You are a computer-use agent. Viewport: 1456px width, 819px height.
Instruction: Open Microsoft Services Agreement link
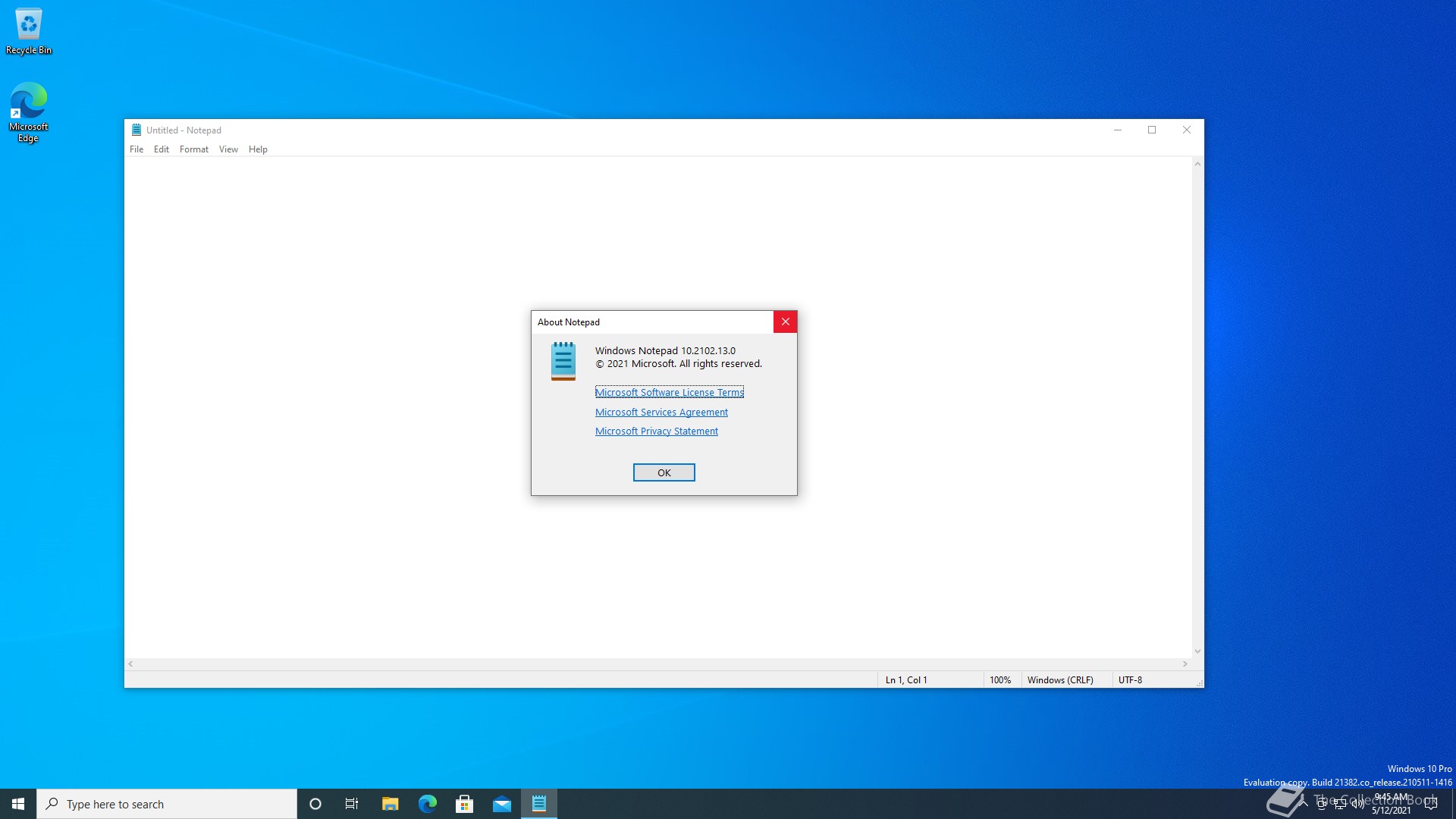[x=661, y=412]
